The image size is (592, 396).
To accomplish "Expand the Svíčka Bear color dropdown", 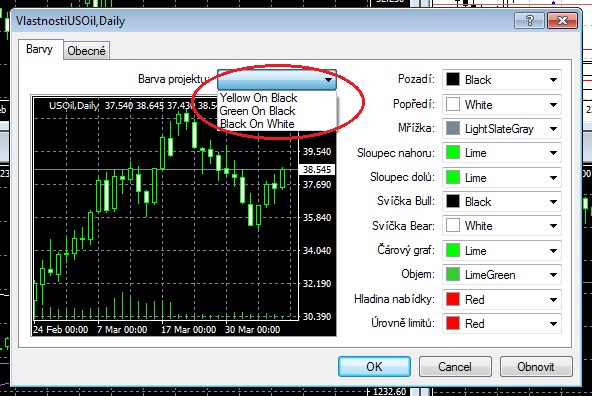I will pyautogui.click(x=553, y=226).
